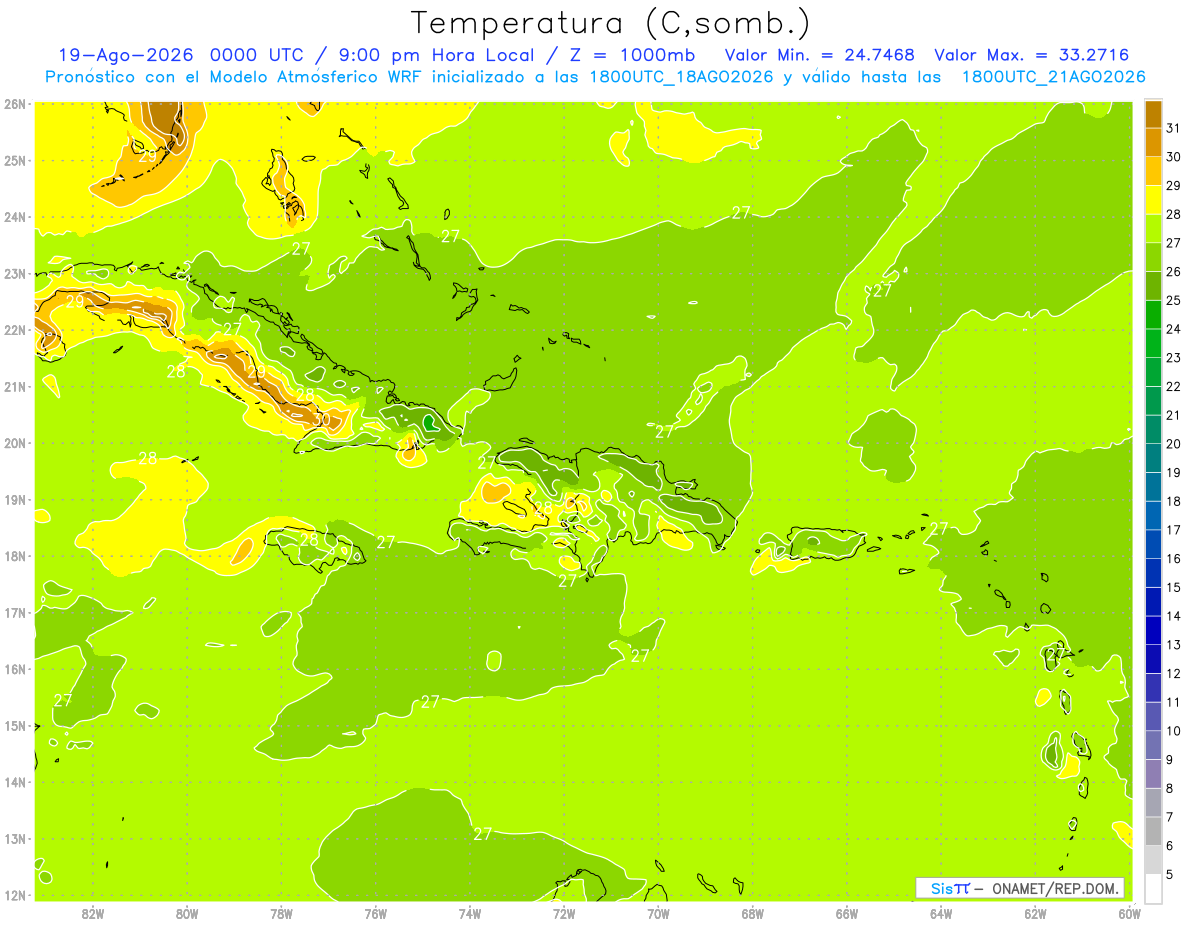Pick the purple swatch between 9 and 10
1200x927 pixels.
point(1154,745)
